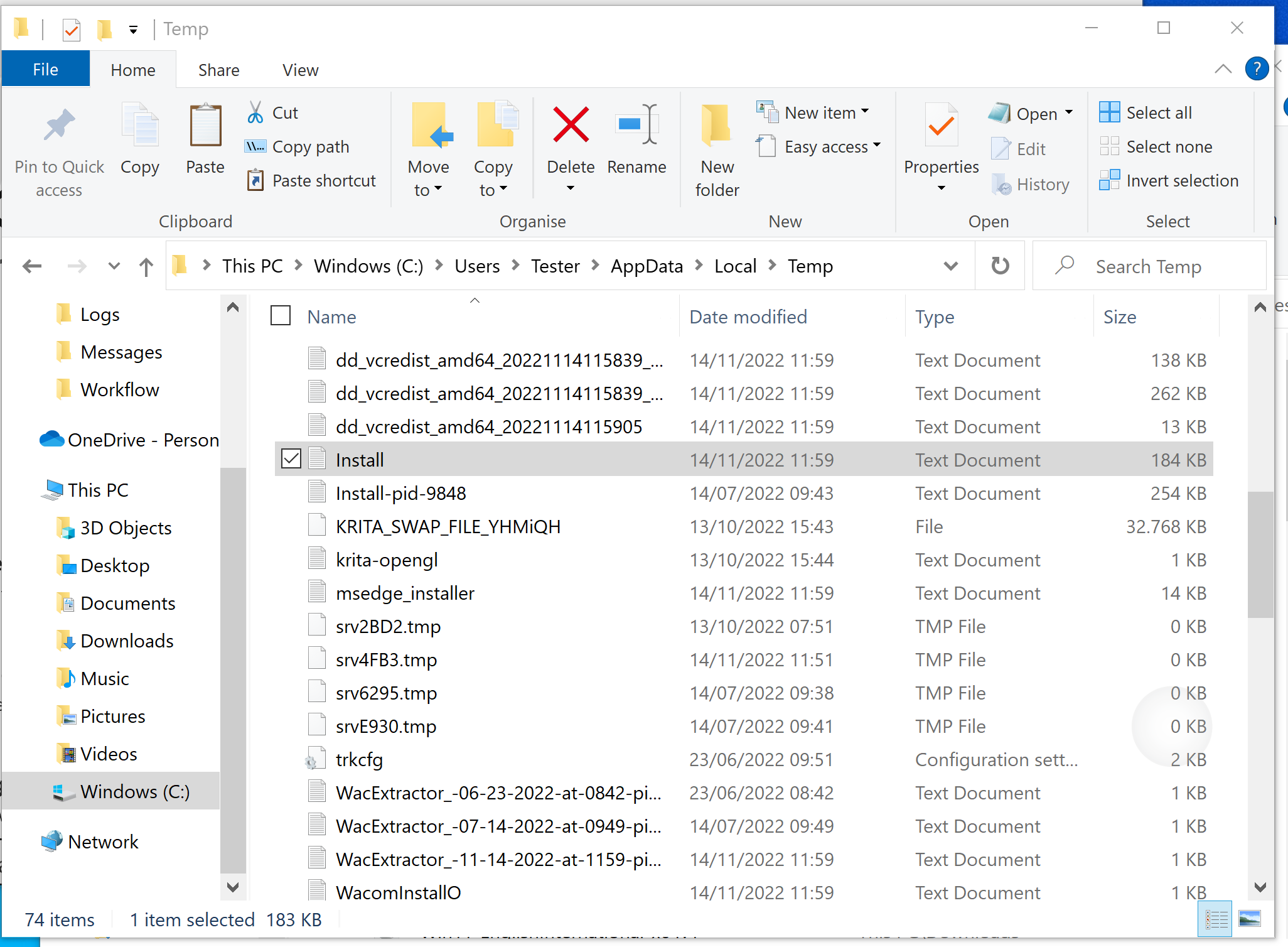The width and height of the screenshot is (1288, 947).
Task: Open the File menu tab
Action: pos(45,70)
